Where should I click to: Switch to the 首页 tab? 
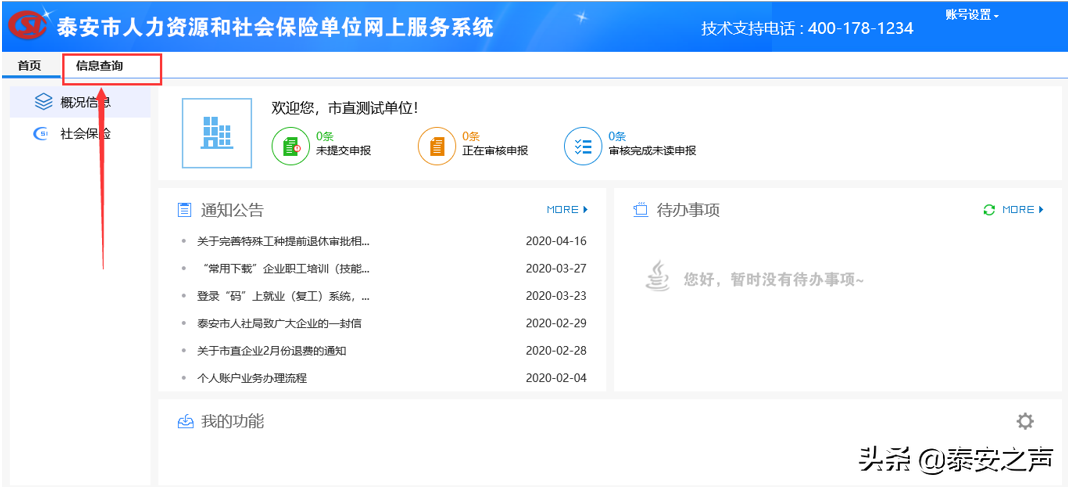[29, 66]
